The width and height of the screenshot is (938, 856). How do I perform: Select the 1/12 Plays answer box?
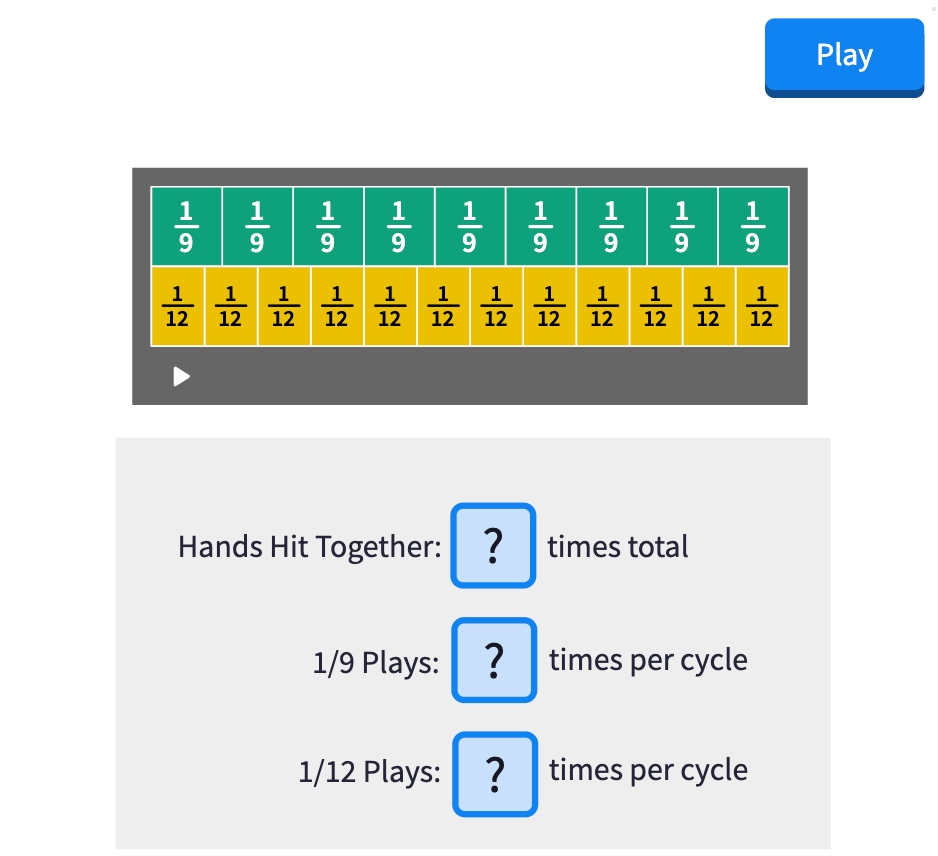(493, 773)
